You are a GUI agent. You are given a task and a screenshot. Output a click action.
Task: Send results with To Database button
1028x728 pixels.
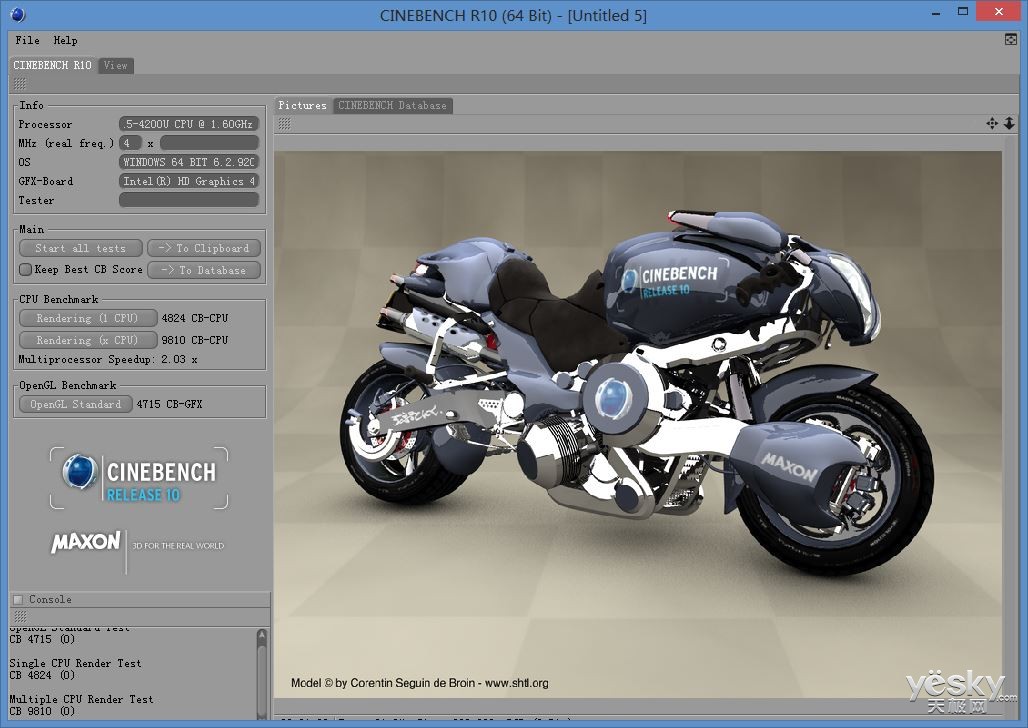(x=204, y=270)
